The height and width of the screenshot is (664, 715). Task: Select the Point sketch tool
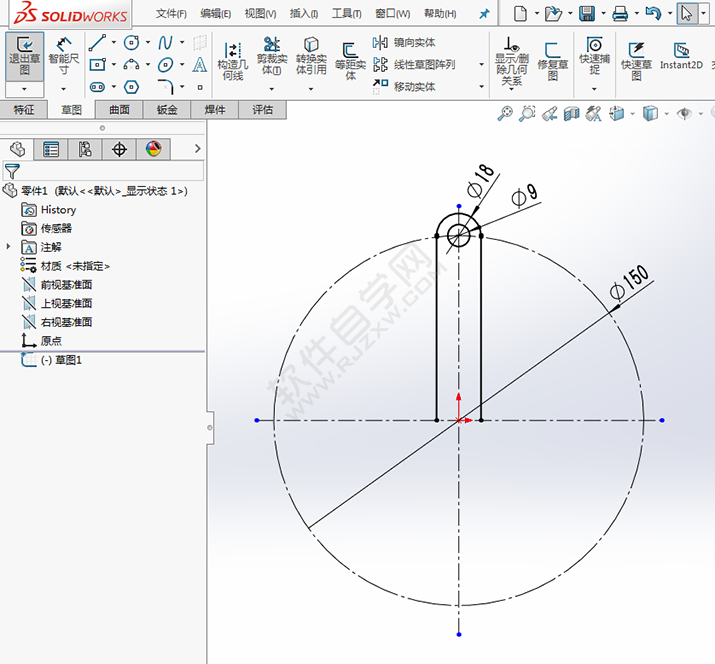tap(200, 87)
